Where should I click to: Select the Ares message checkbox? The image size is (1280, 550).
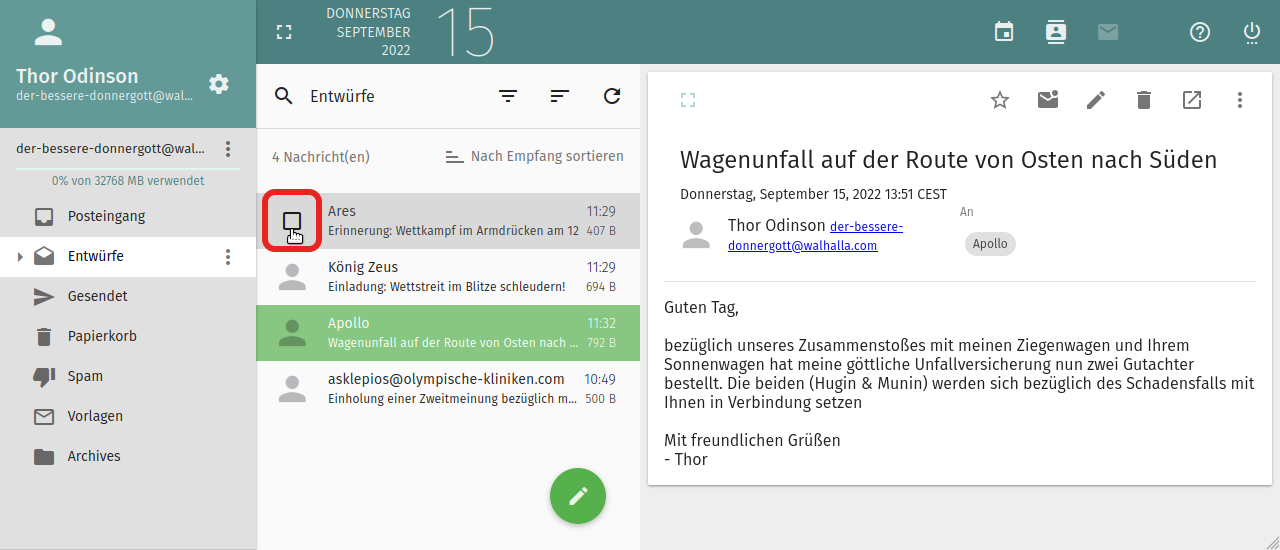click(x=292, y=221)
